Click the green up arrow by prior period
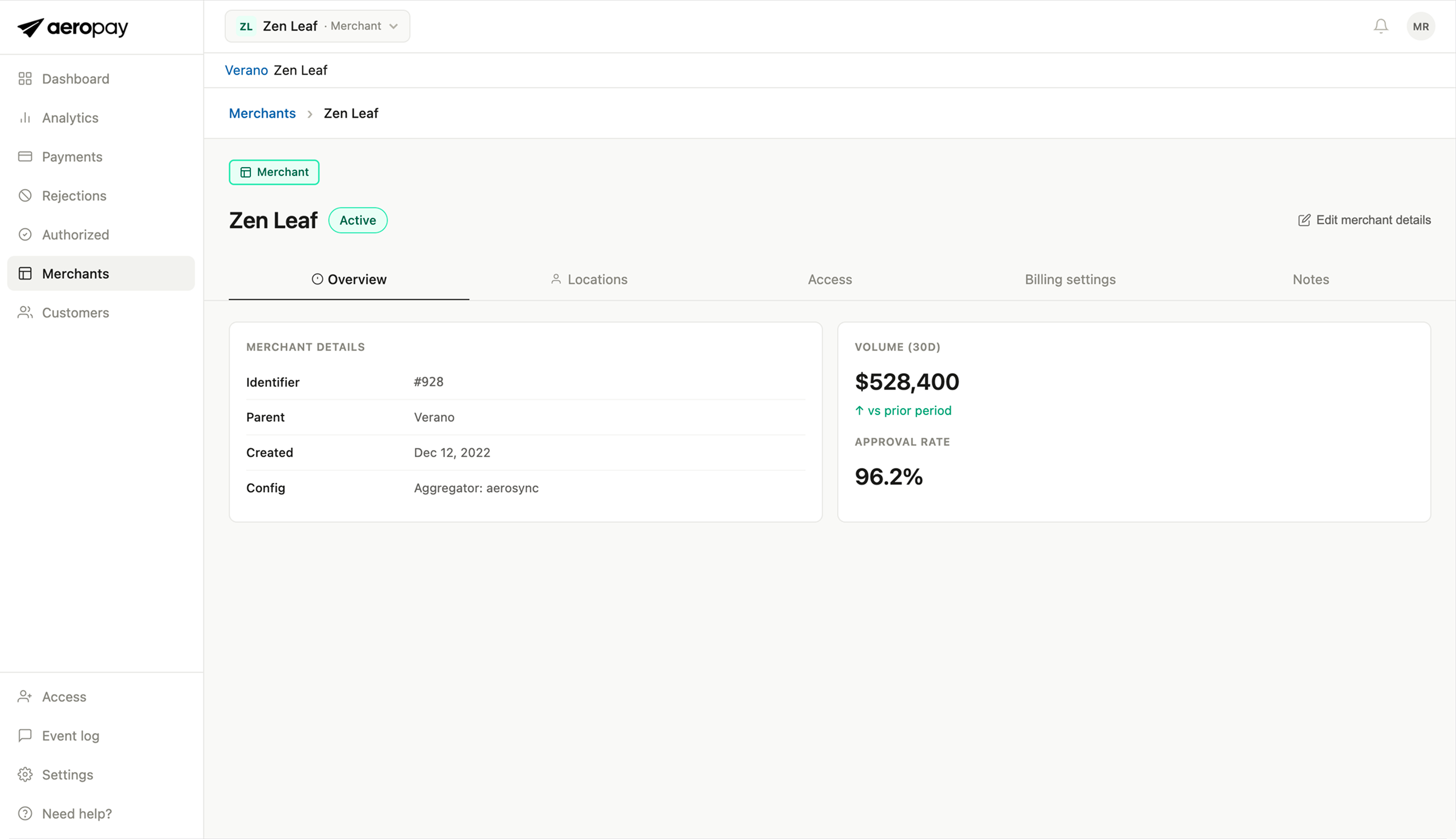This screenshot has height=839, width=1456. 859,411
